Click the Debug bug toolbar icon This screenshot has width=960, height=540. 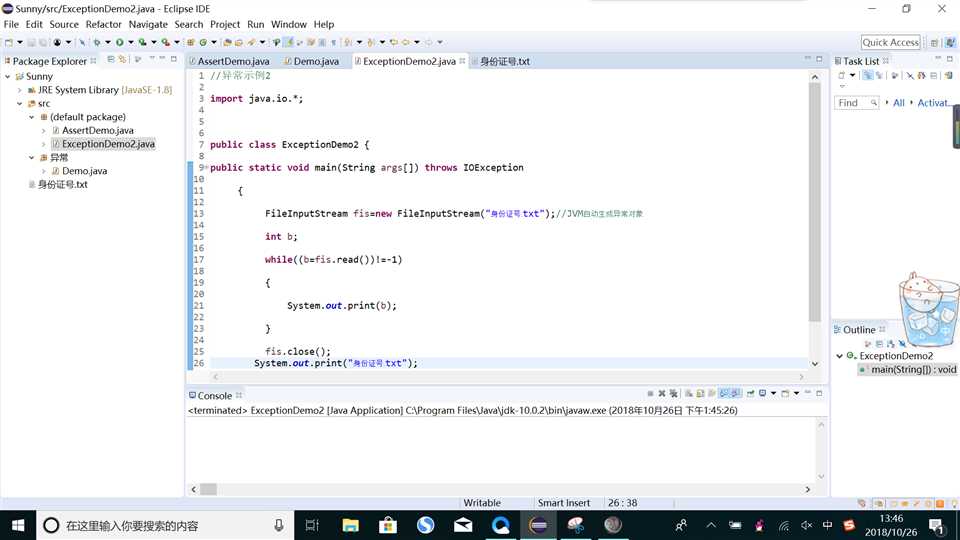[97, 42]
